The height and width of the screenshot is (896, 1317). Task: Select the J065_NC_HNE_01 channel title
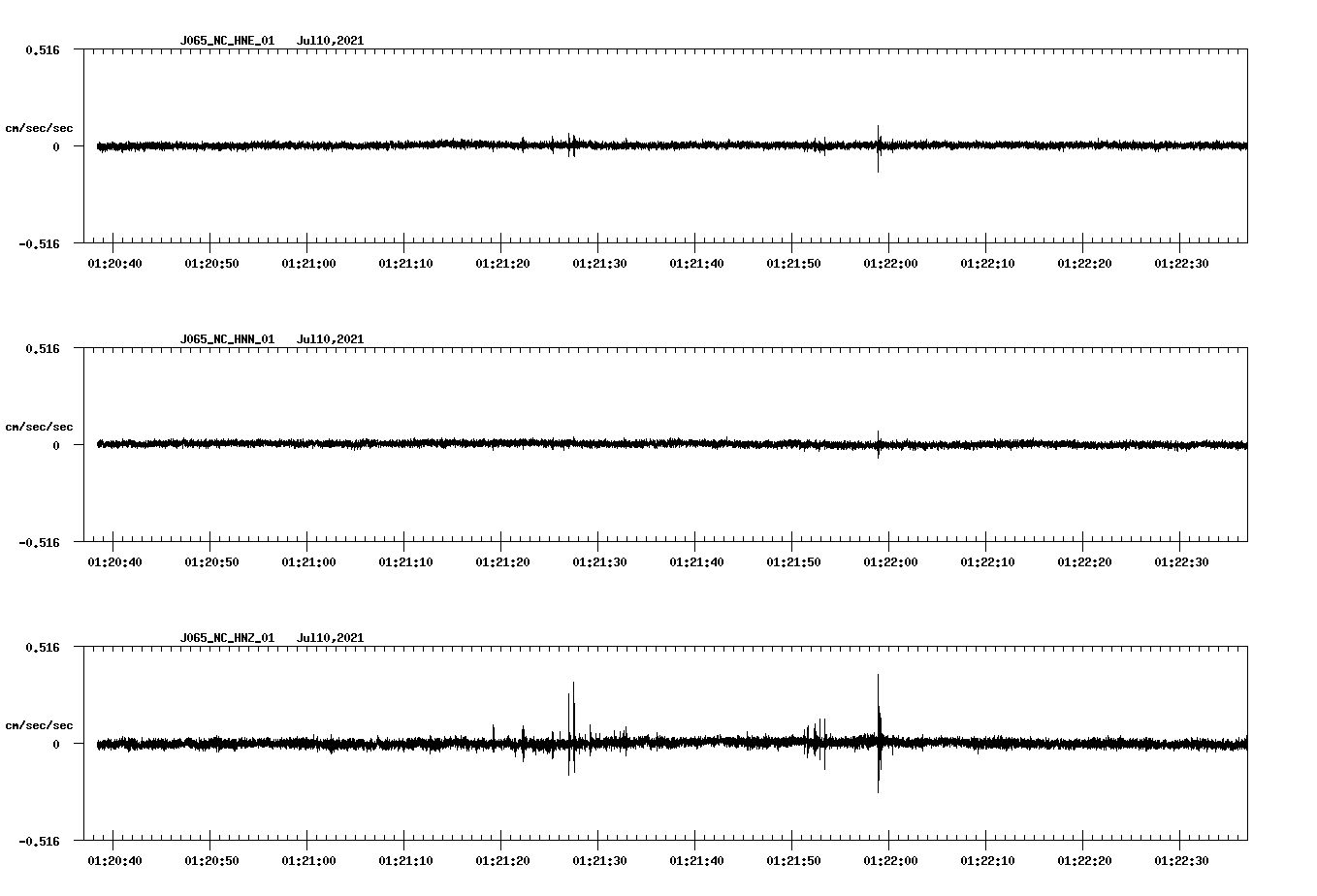tap(227, 41)
